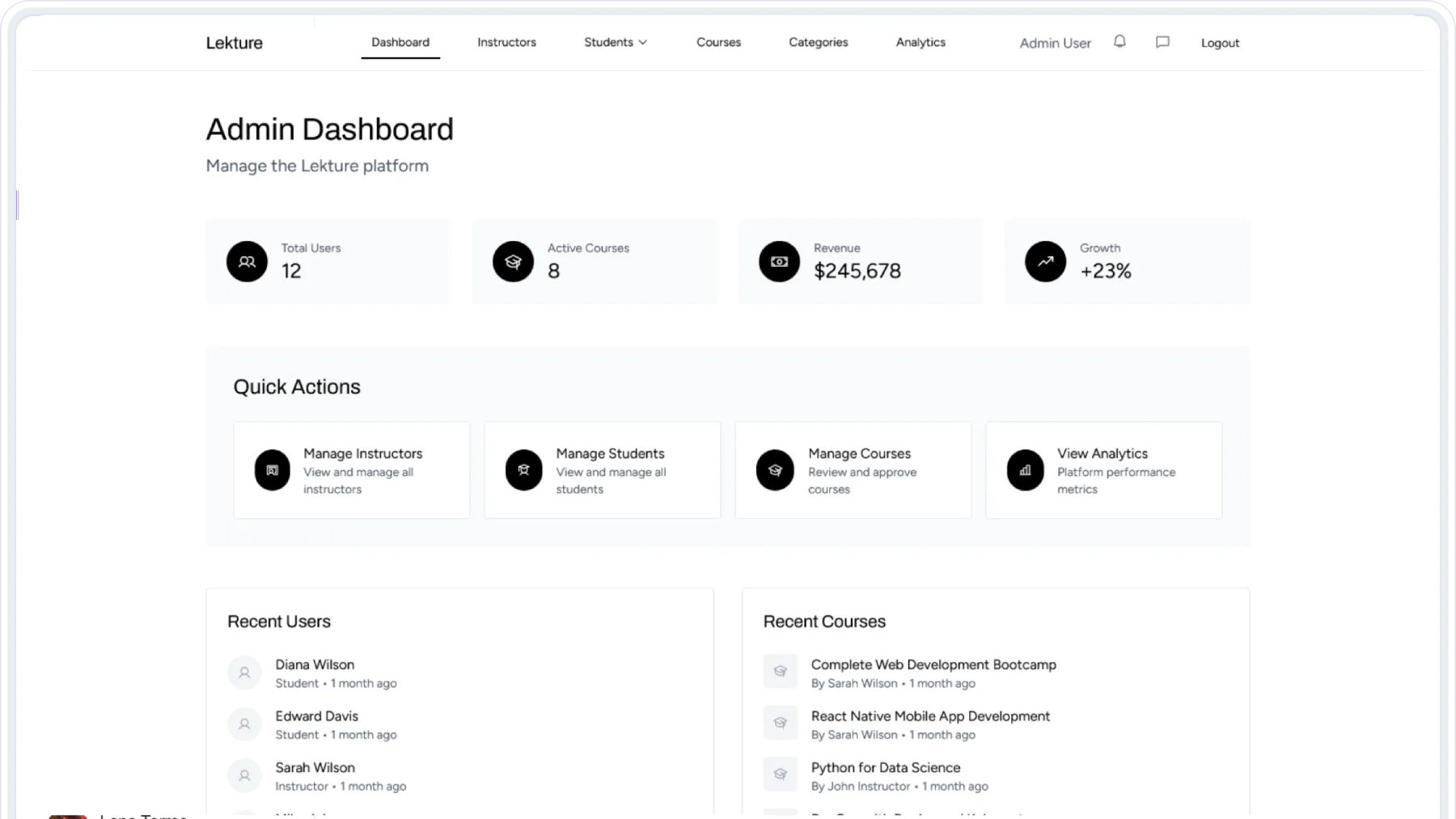Click the Growth trending arrow icon
The image size is (1456, 819).
tap(1045, 262)
